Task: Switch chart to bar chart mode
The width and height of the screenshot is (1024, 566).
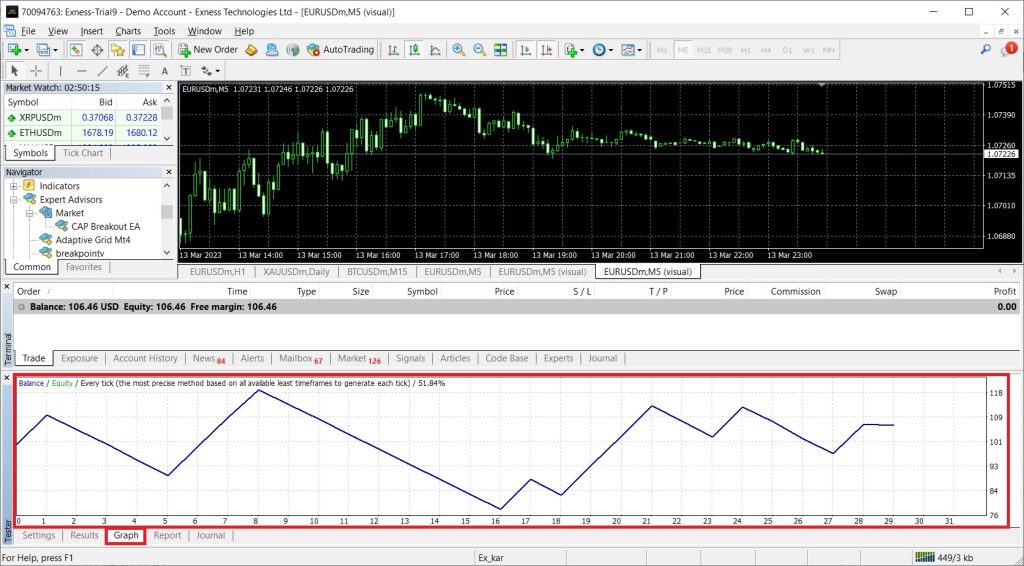Action: pos(393,50)
